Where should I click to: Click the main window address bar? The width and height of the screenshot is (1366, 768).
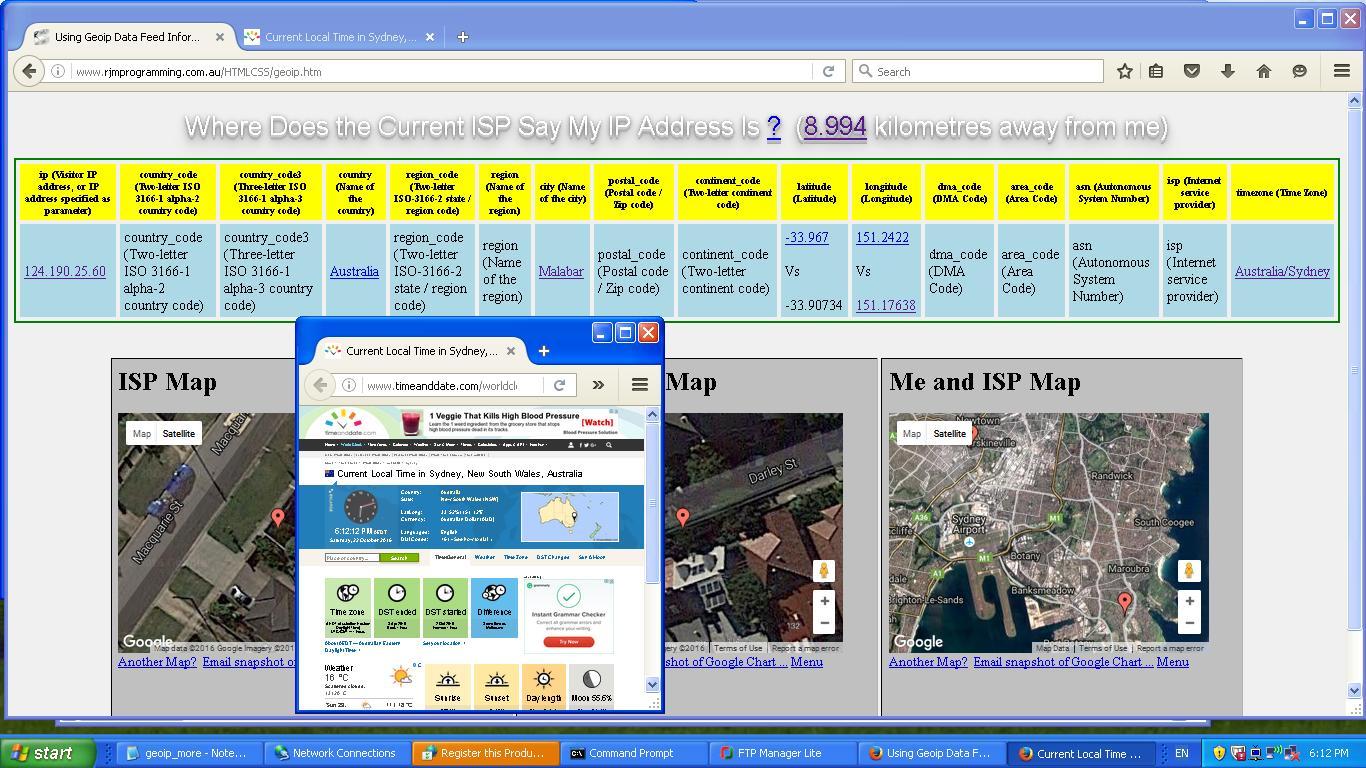click(440, 71)
